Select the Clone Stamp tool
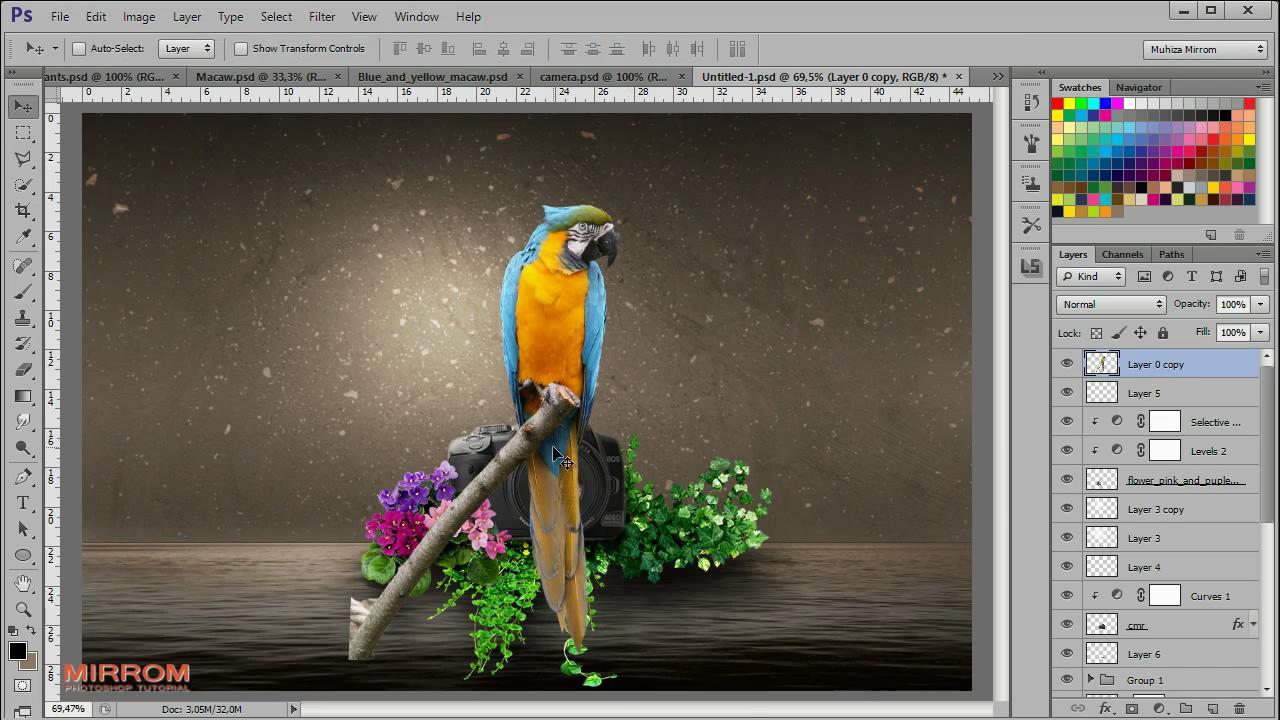The image size is (1280, 720). (x=23, y=318)
